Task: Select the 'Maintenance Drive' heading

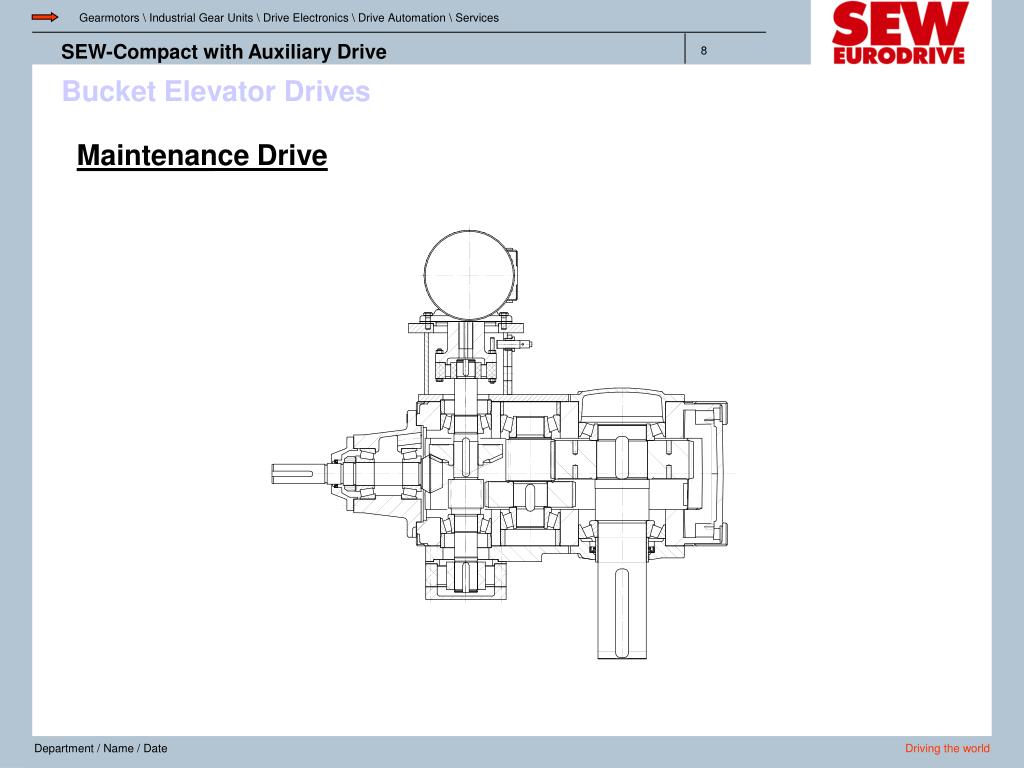Action: (202, 156)
